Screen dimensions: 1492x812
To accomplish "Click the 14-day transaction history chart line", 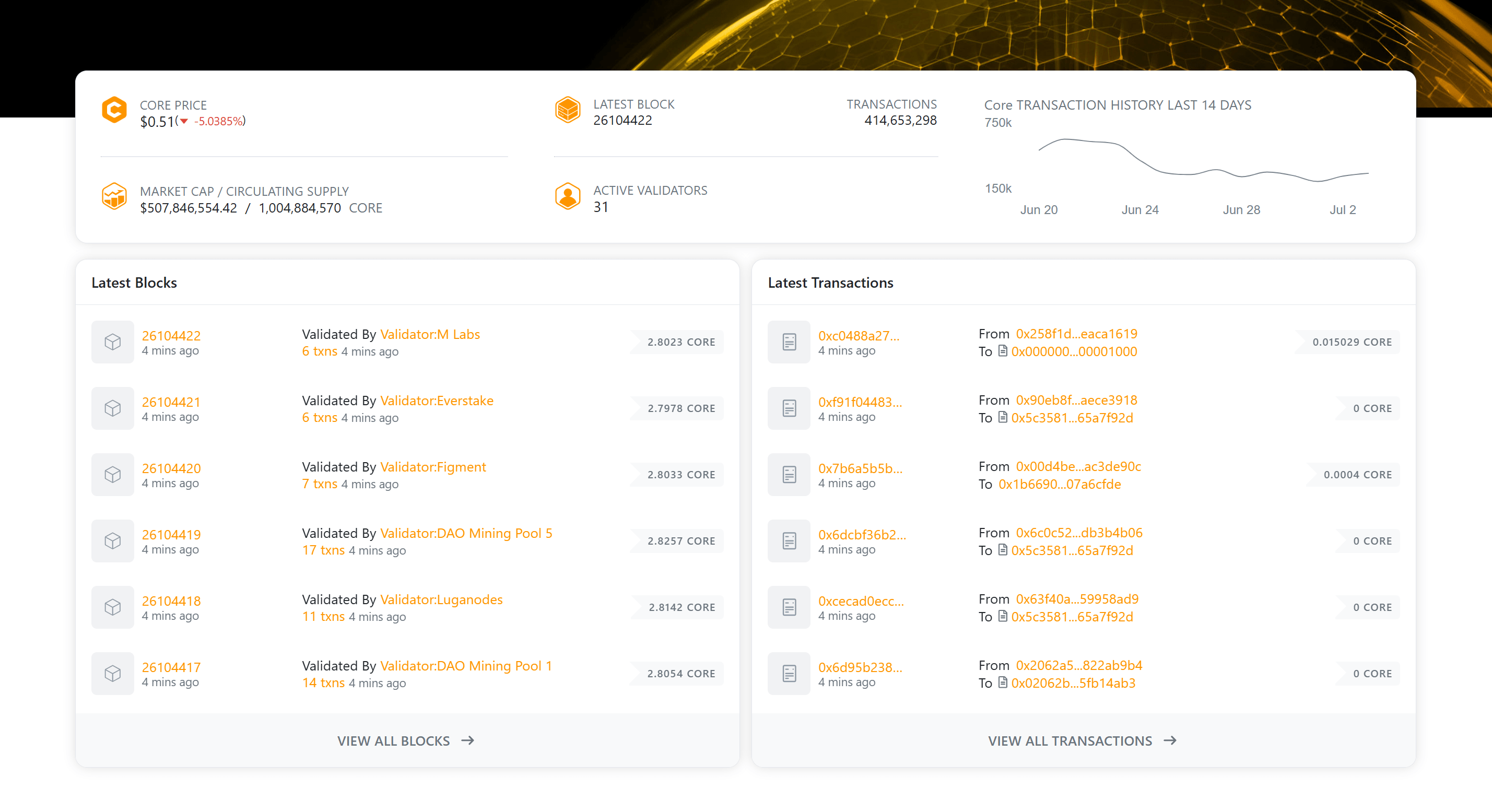I will [1203, 160].
